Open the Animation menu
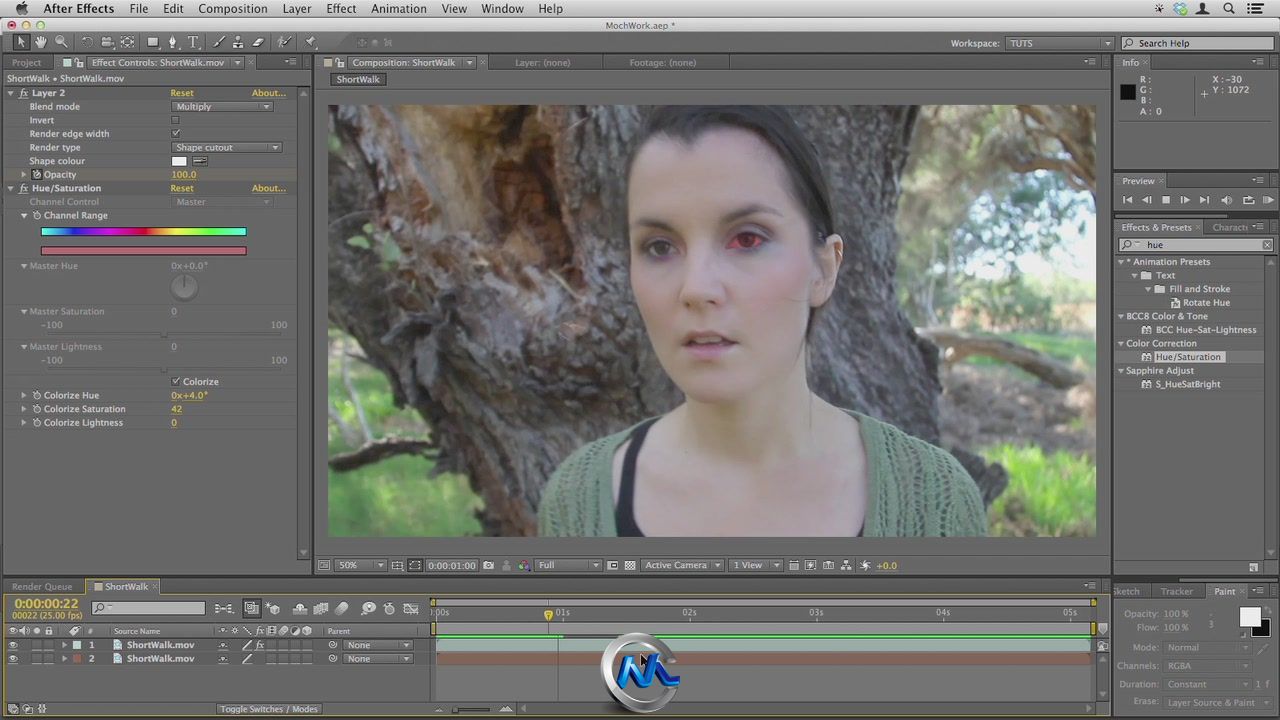 point(398,9)
